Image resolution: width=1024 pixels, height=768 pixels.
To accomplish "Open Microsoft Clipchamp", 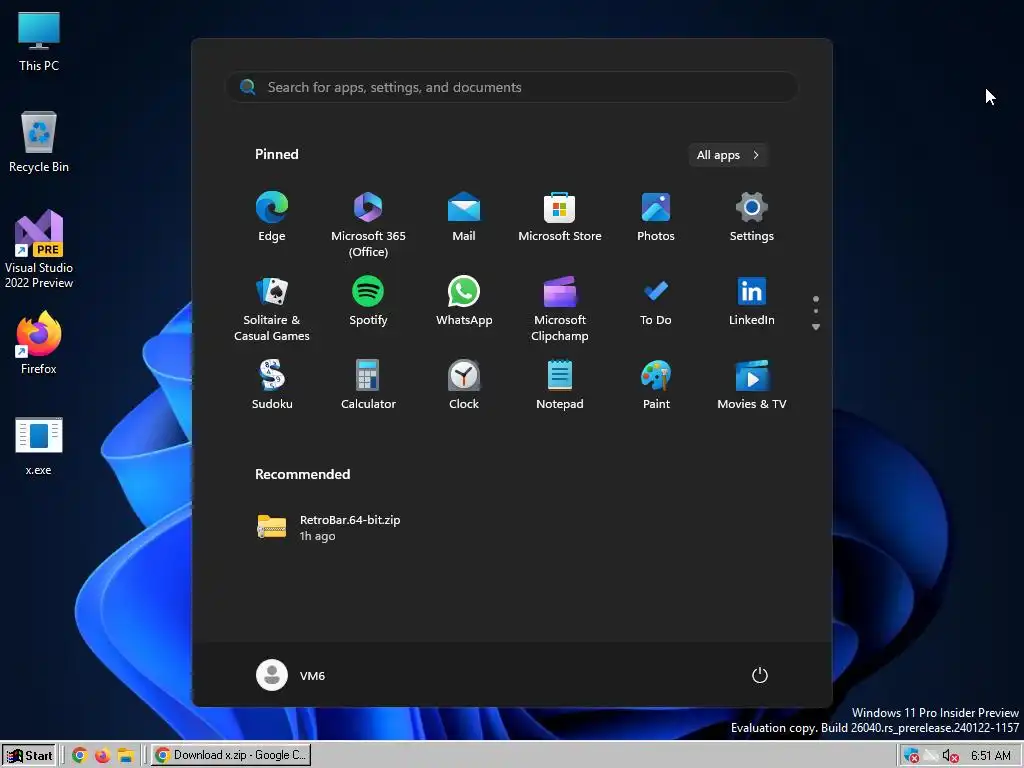I will 560,309.
